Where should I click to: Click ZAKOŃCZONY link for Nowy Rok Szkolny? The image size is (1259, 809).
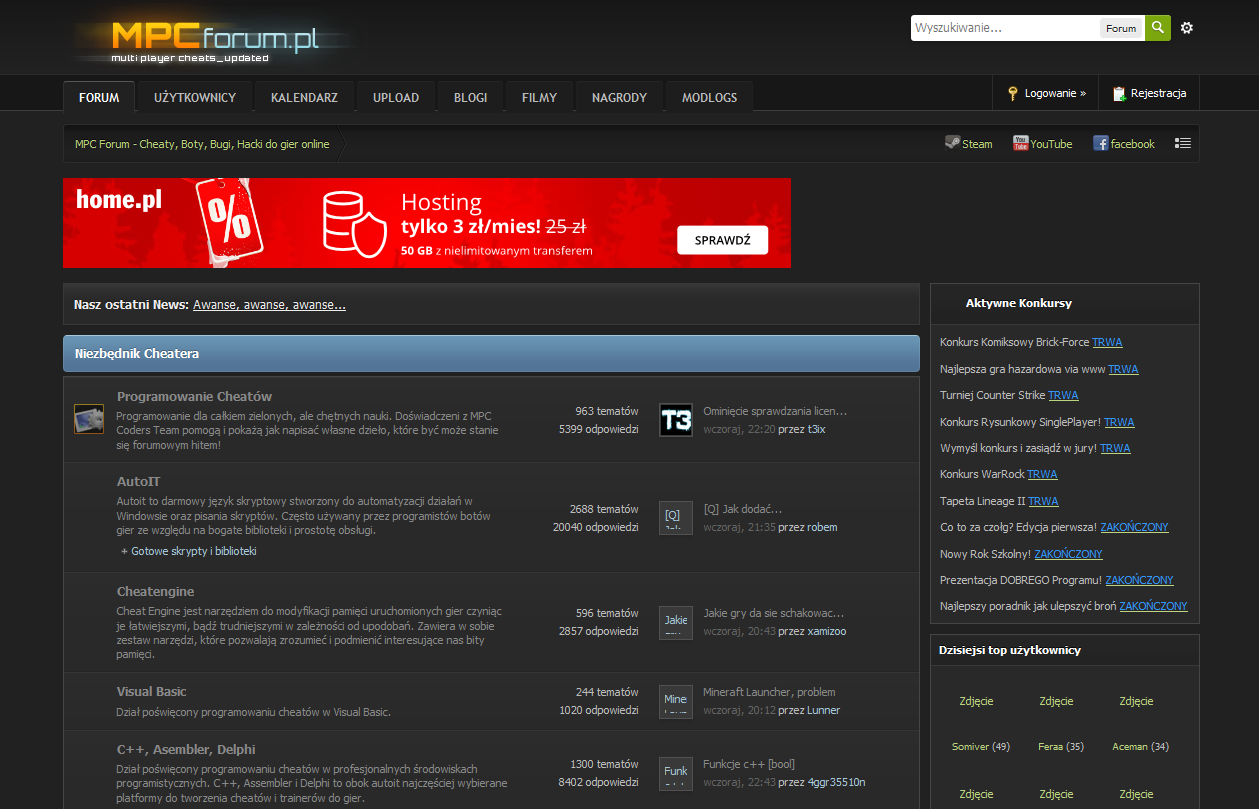click(x=1068, y=554)
